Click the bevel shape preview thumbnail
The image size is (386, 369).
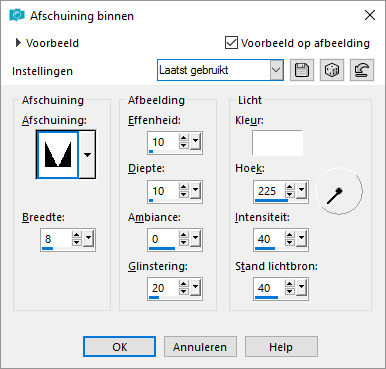coord(58,154)
